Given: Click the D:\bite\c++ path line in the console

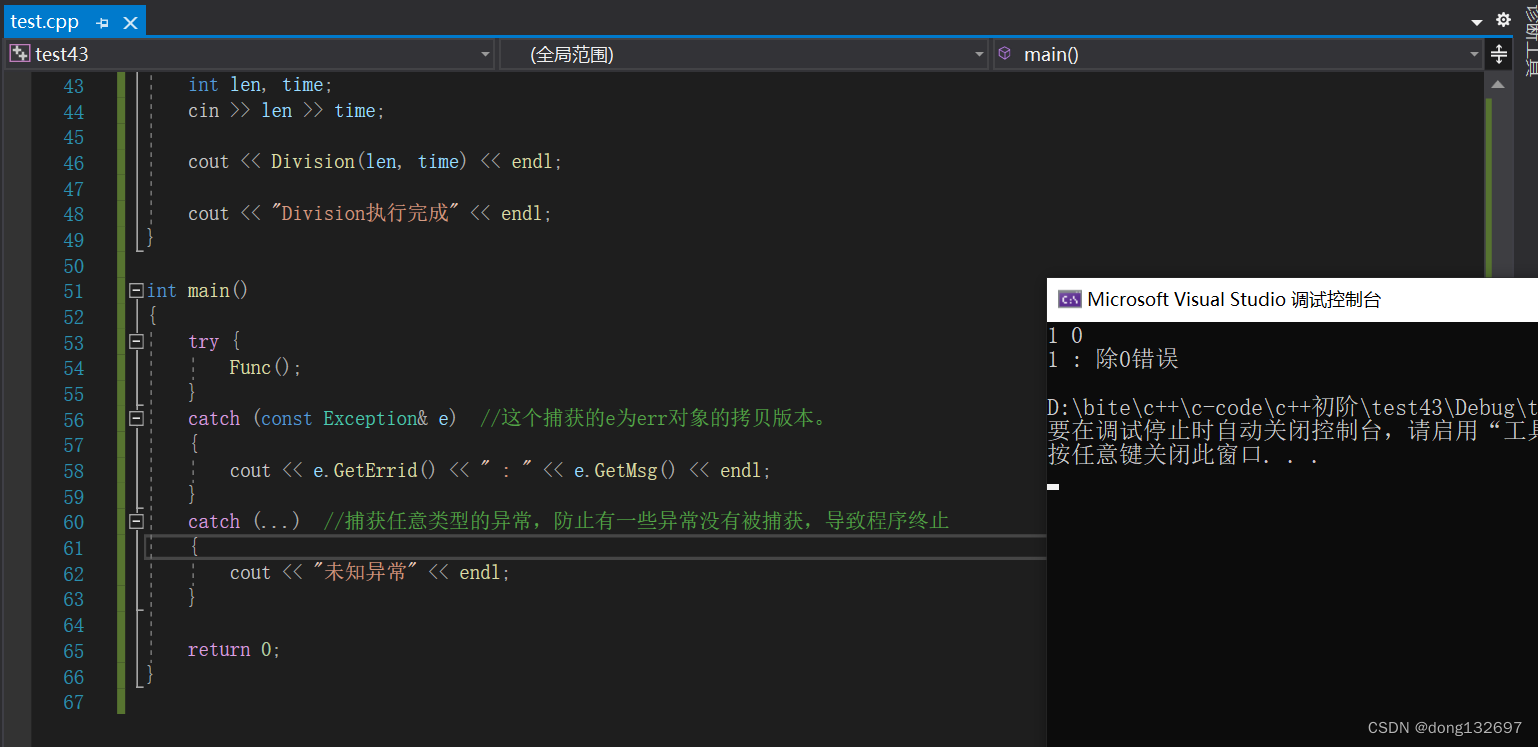Looking at the screenshot, I should click(x=1292, y=408).
